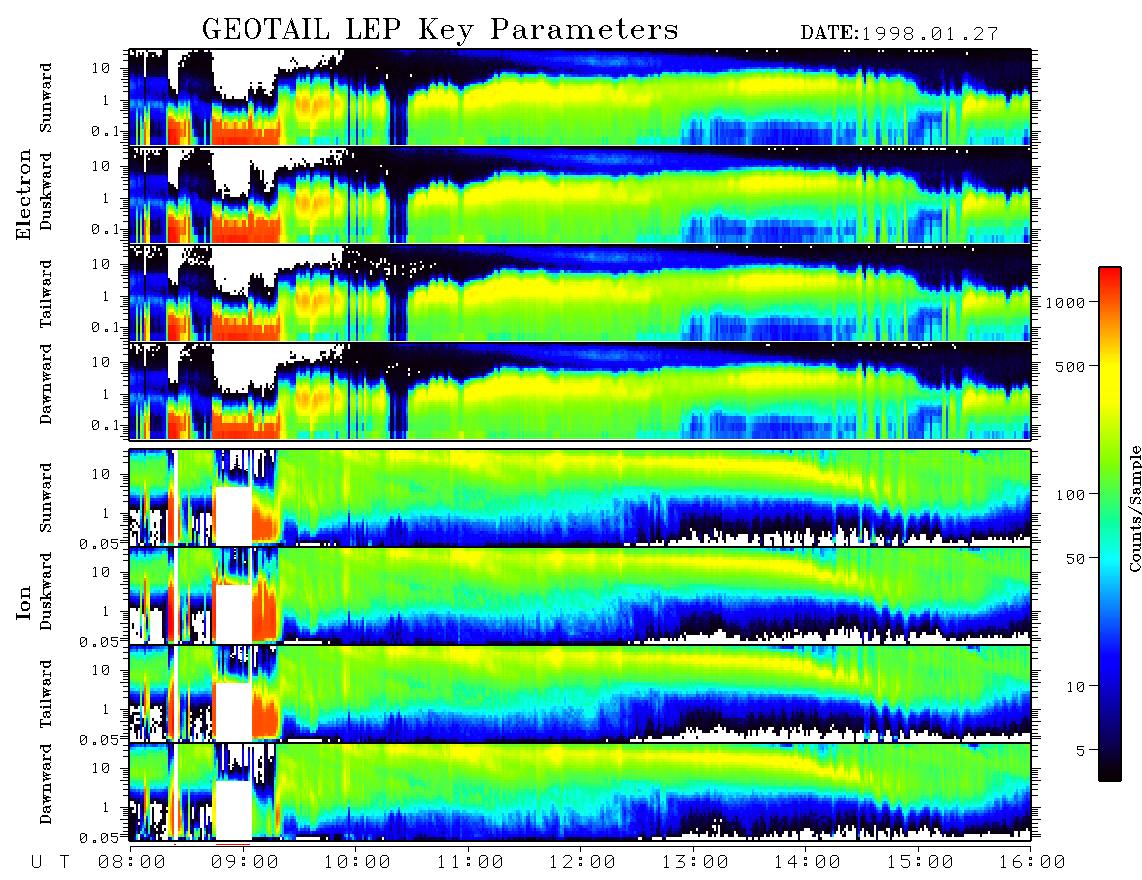Click the Counts/Sample colorbar title
1142x880 pixels.
pos(1134,508)
